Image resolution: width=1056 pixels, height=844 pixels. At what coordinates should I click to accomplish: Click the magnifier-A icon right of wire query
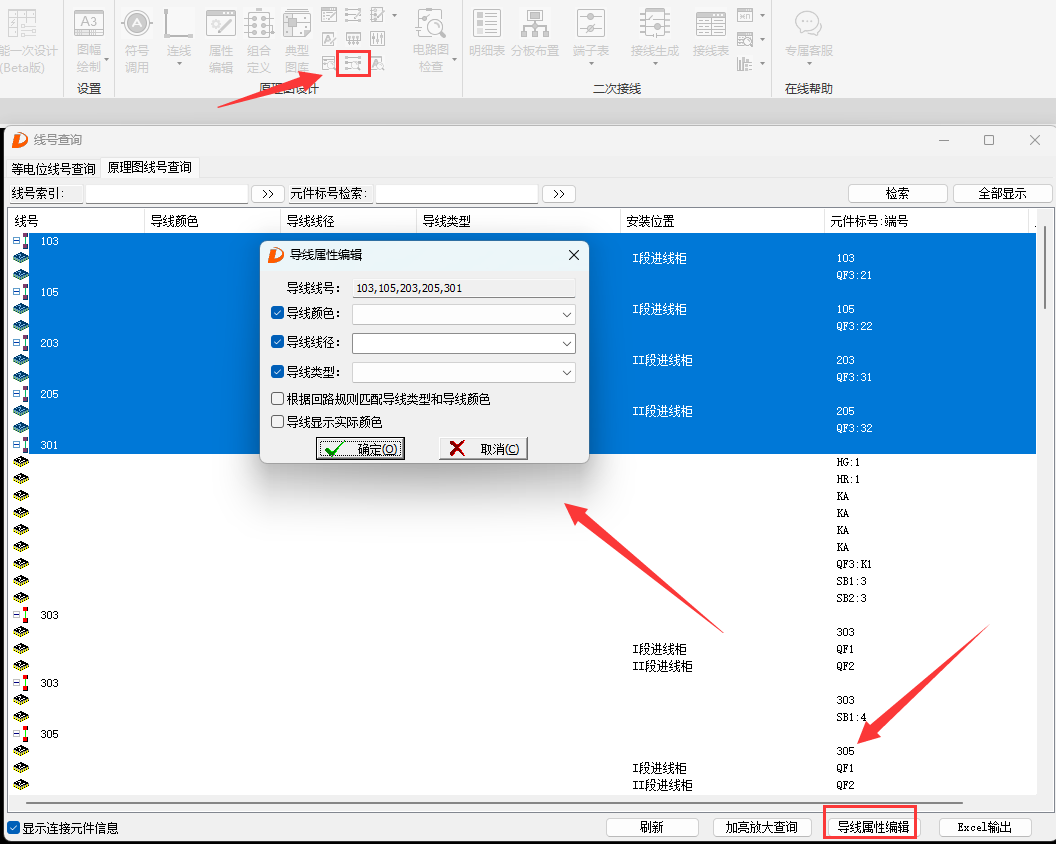point(378,64)
